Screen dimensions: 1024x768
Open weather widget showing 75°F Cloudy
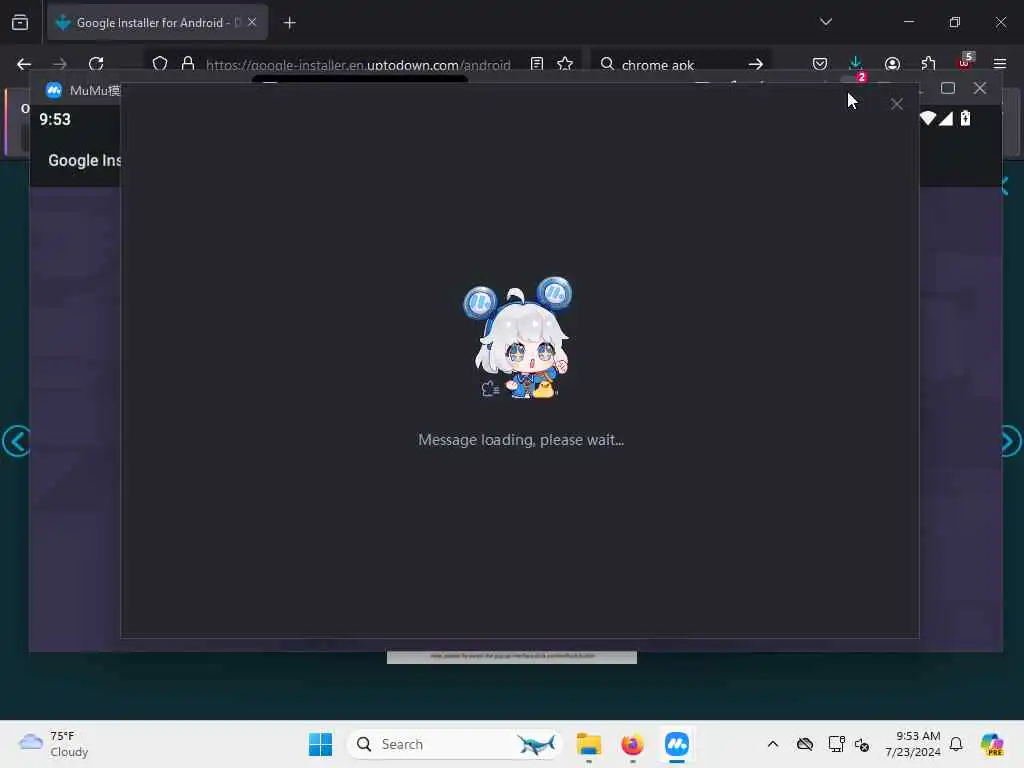[53, 744]
